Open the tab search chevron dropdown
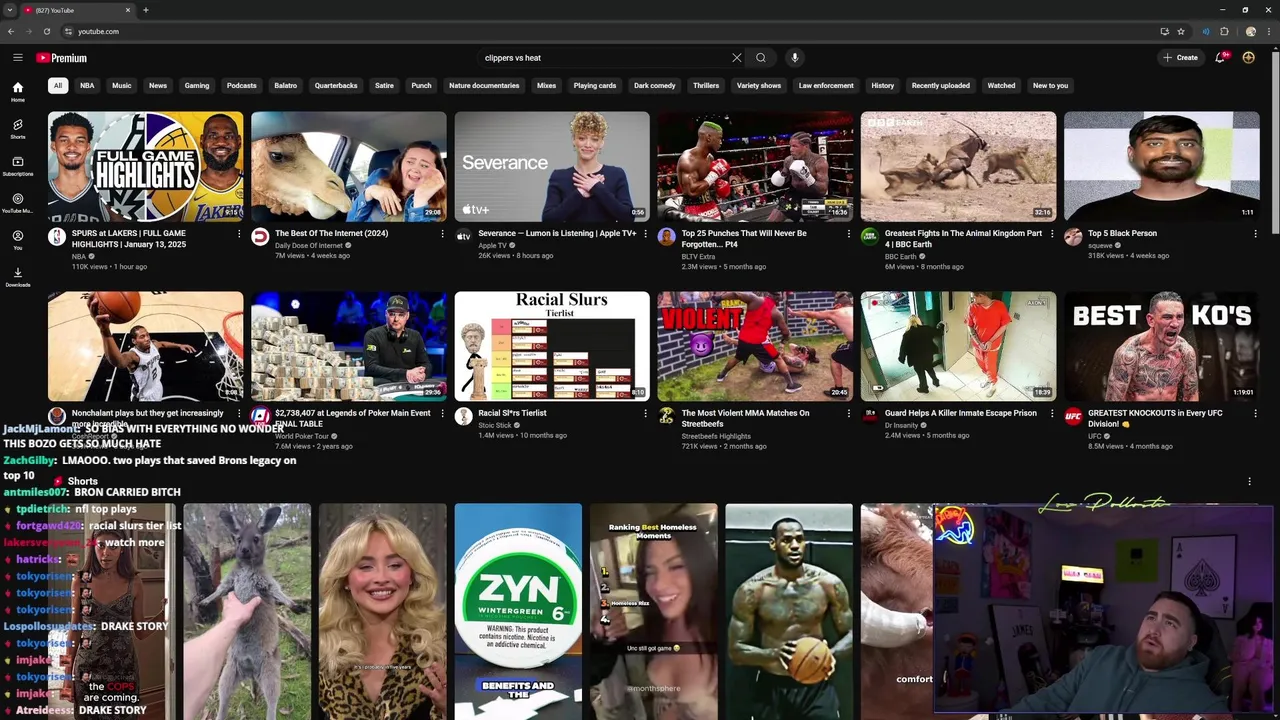 [10, 10]
